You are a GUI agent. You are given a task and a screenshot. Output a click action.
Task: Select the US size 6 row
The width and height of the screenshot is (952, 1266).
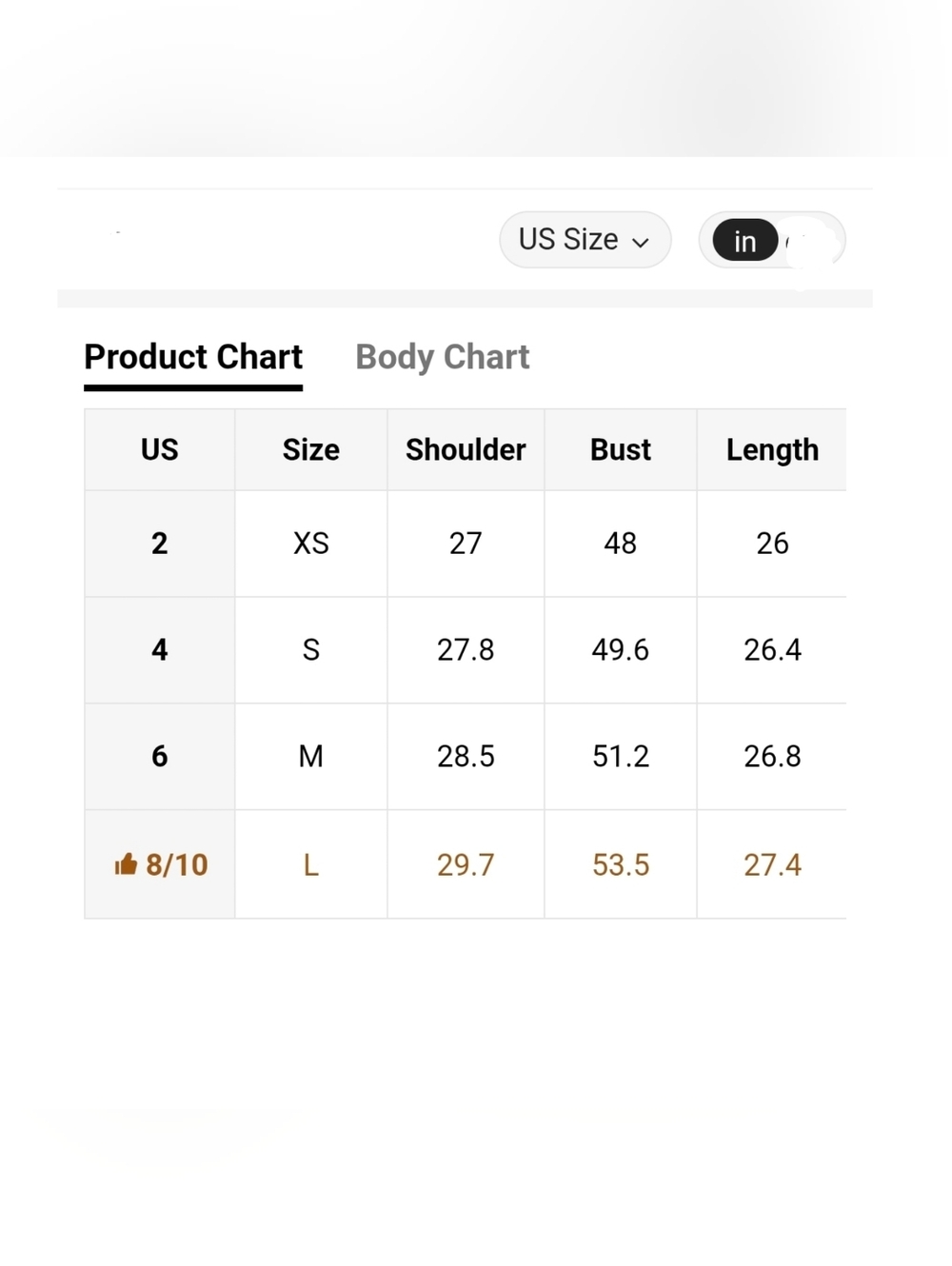(x=466, y=757)
